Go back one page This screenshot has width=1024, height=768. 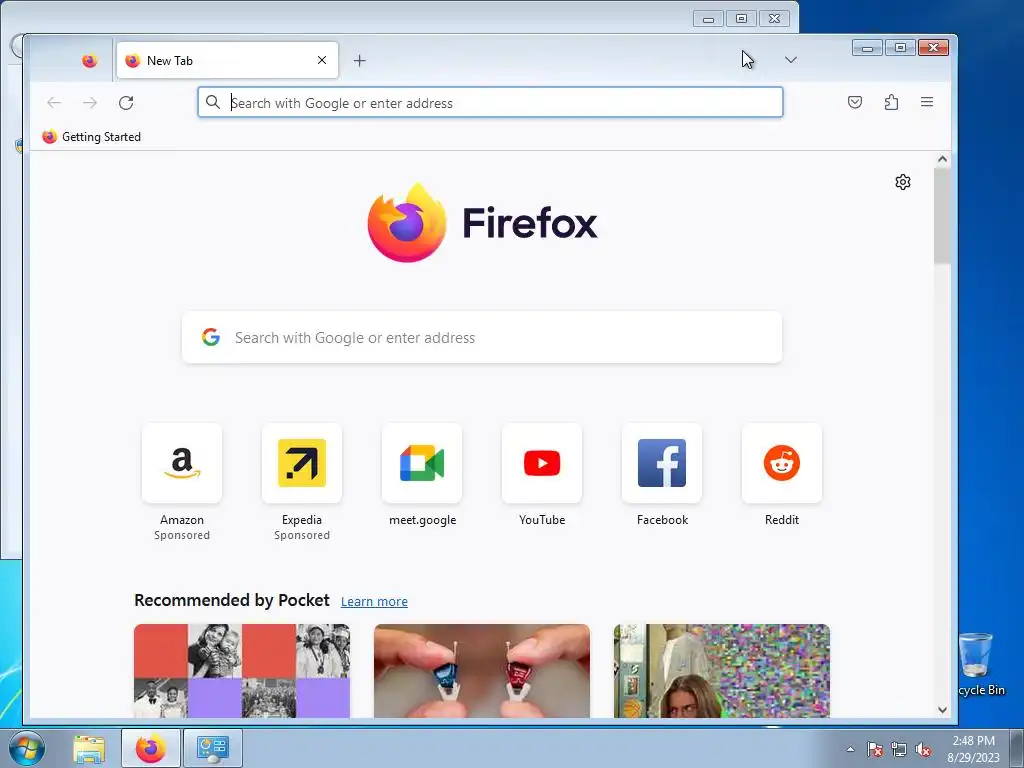point(54,103)
